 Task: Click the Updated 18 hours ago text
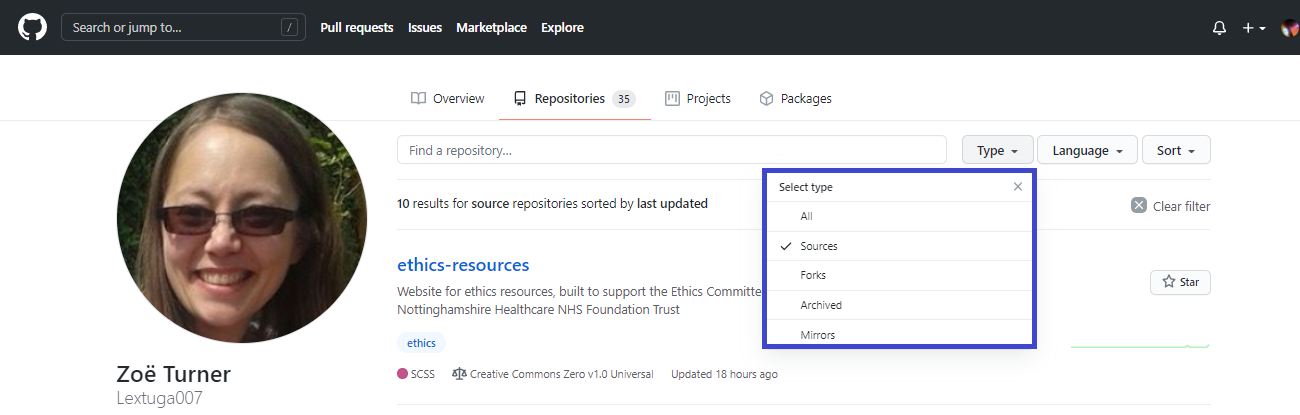(x=724, y=374)
